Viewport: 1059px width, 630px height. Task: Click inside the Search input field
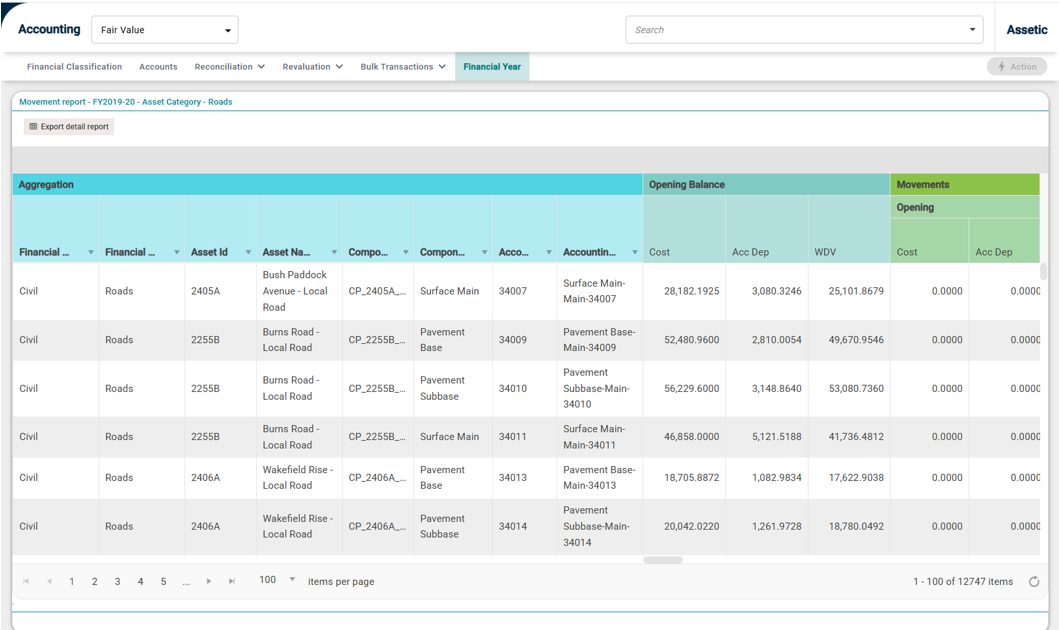pyautogui.click(x=797, y=30)
